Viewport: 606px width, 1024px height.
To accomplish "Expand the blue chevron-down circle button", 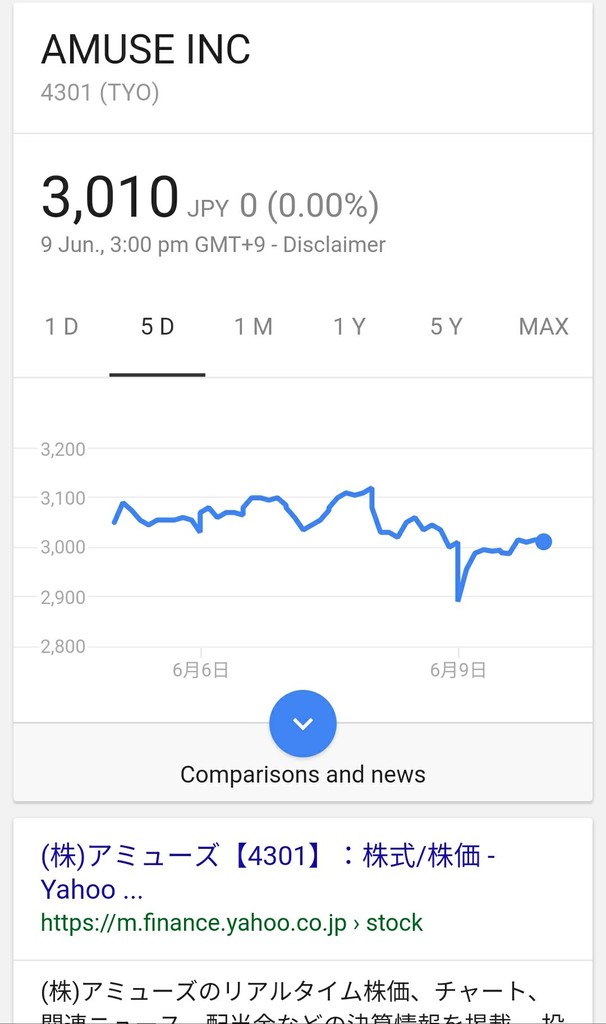I will coord(303,724).
